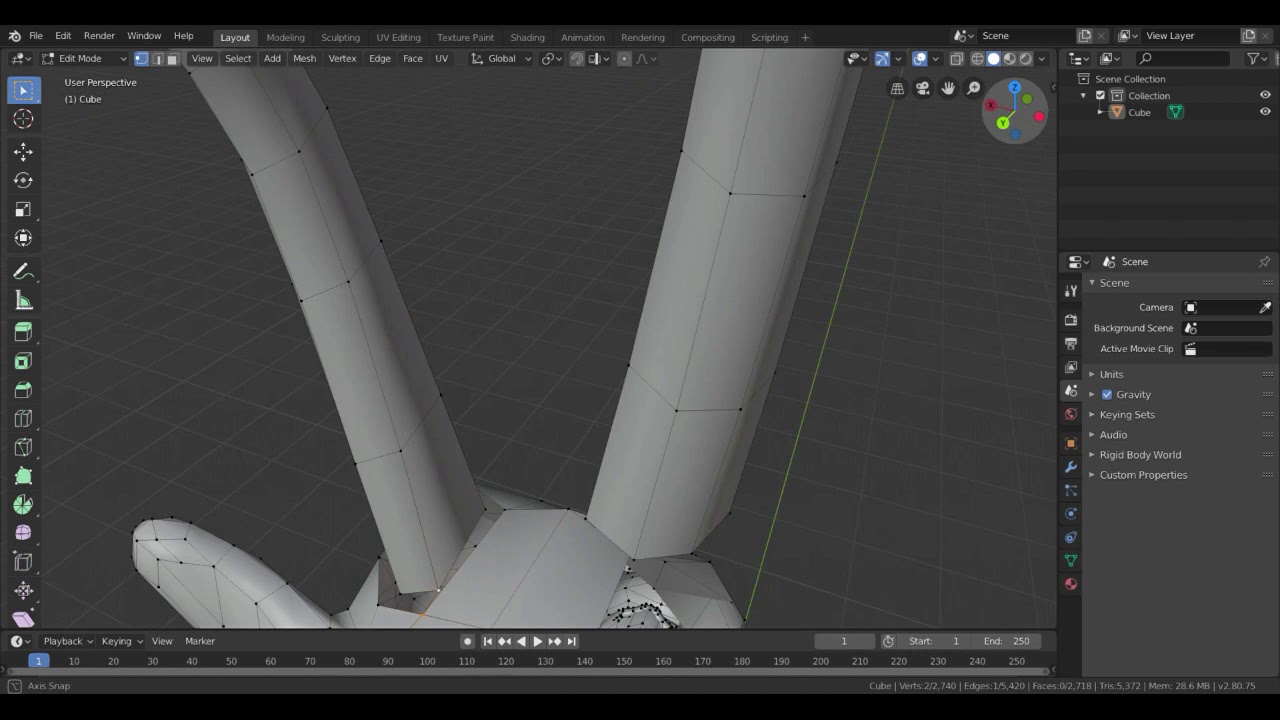Activate the Move tool
This screenshot has width=1280, height=720.
(x=23, y=151)
